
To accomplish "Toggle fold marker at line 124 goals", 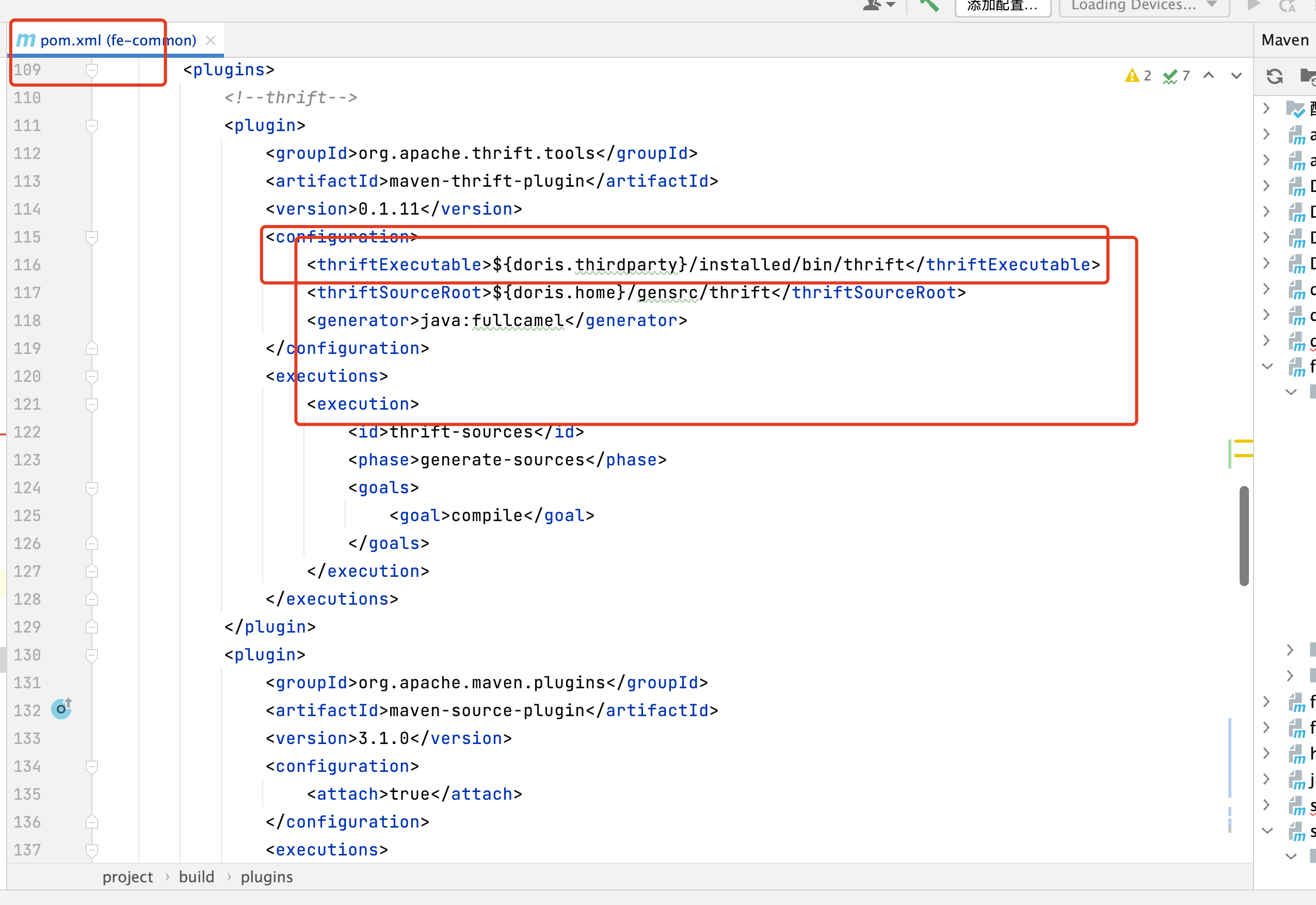I will [x=91, y=488].
